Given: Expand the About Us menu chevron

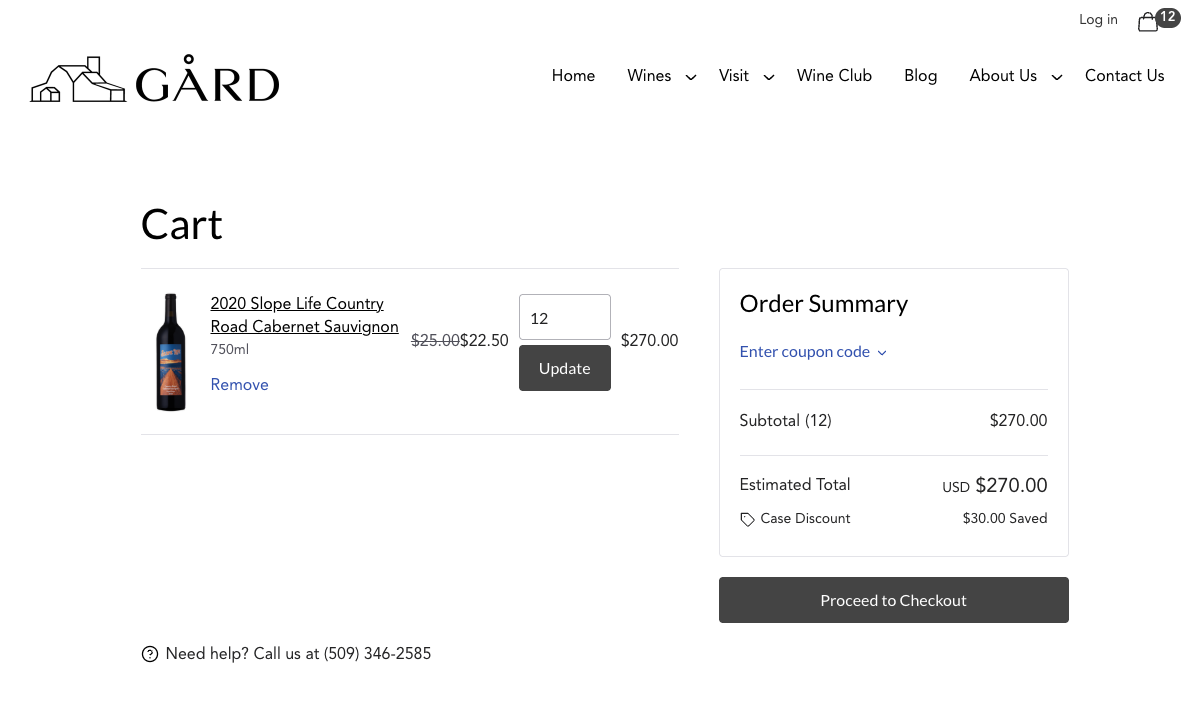Looking at the screenshot, I should pyautogui.click(x=1056, y=77).
